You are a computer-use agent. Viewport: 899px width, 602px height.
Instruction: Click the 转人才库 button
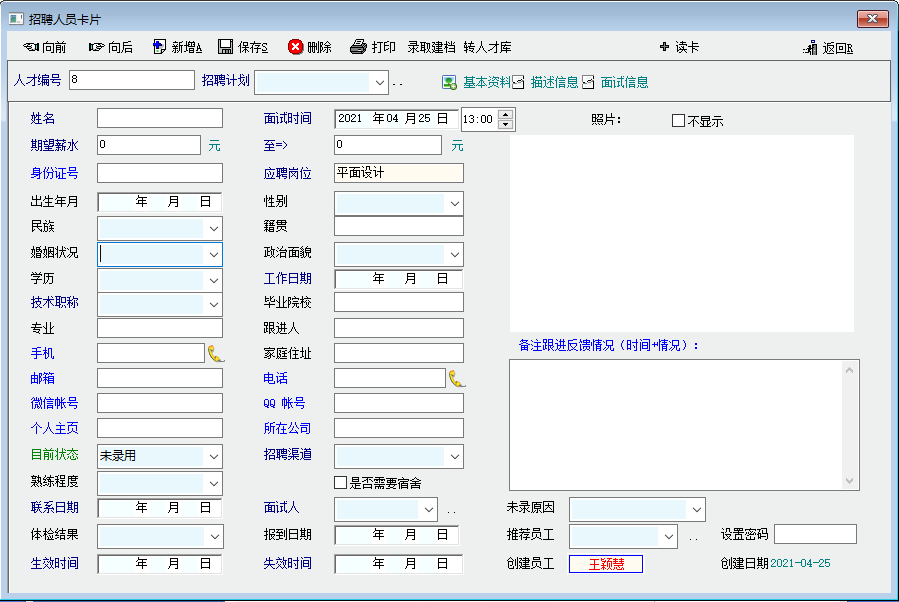pos(487,47)
